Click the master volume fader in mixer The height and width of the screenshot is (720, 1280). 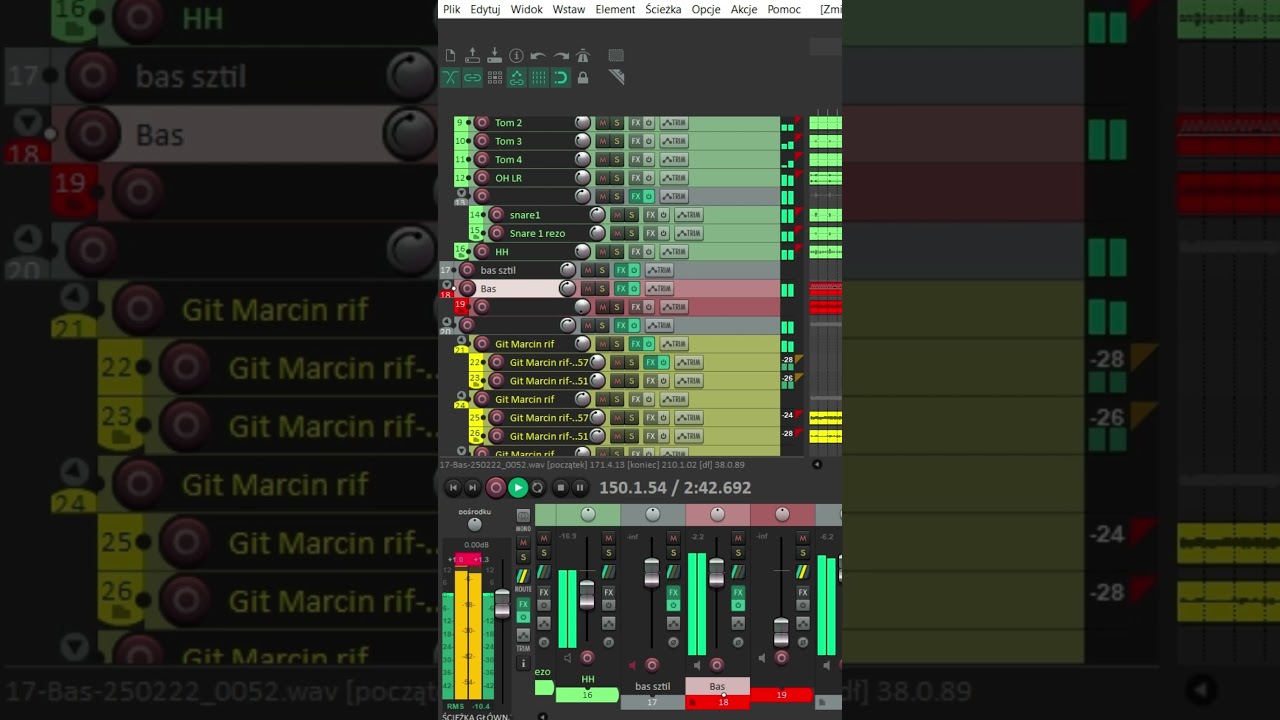pyautogui.click(x=502, y=604)
